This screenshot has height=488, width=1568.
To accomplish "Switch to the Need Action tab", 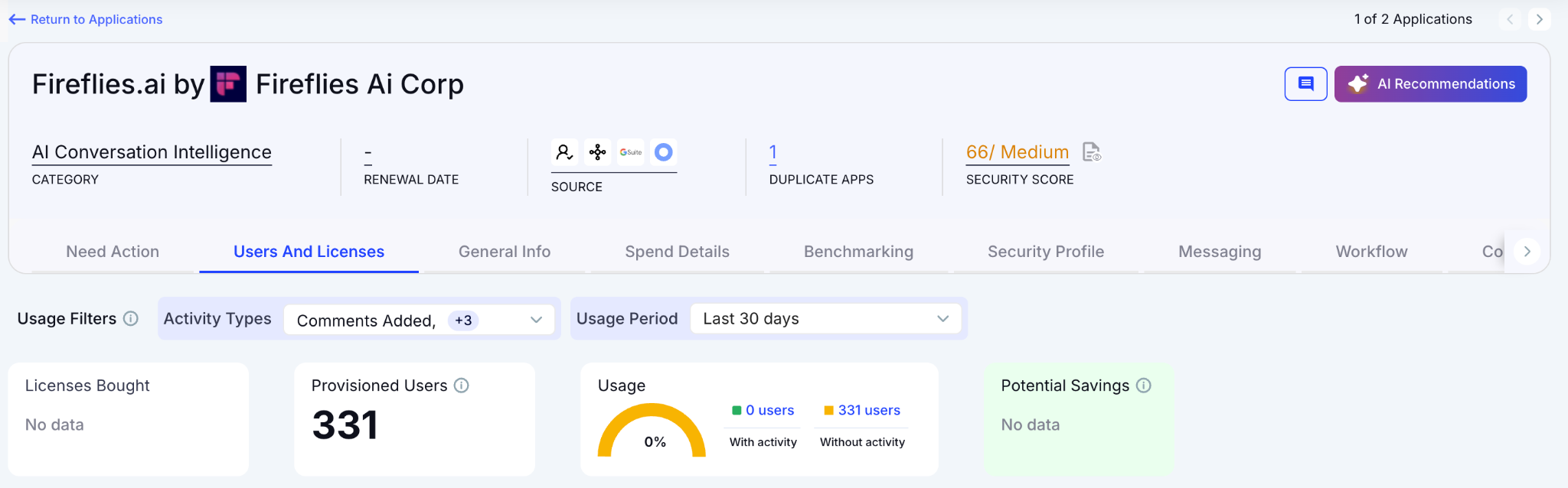I will point(113,252).
